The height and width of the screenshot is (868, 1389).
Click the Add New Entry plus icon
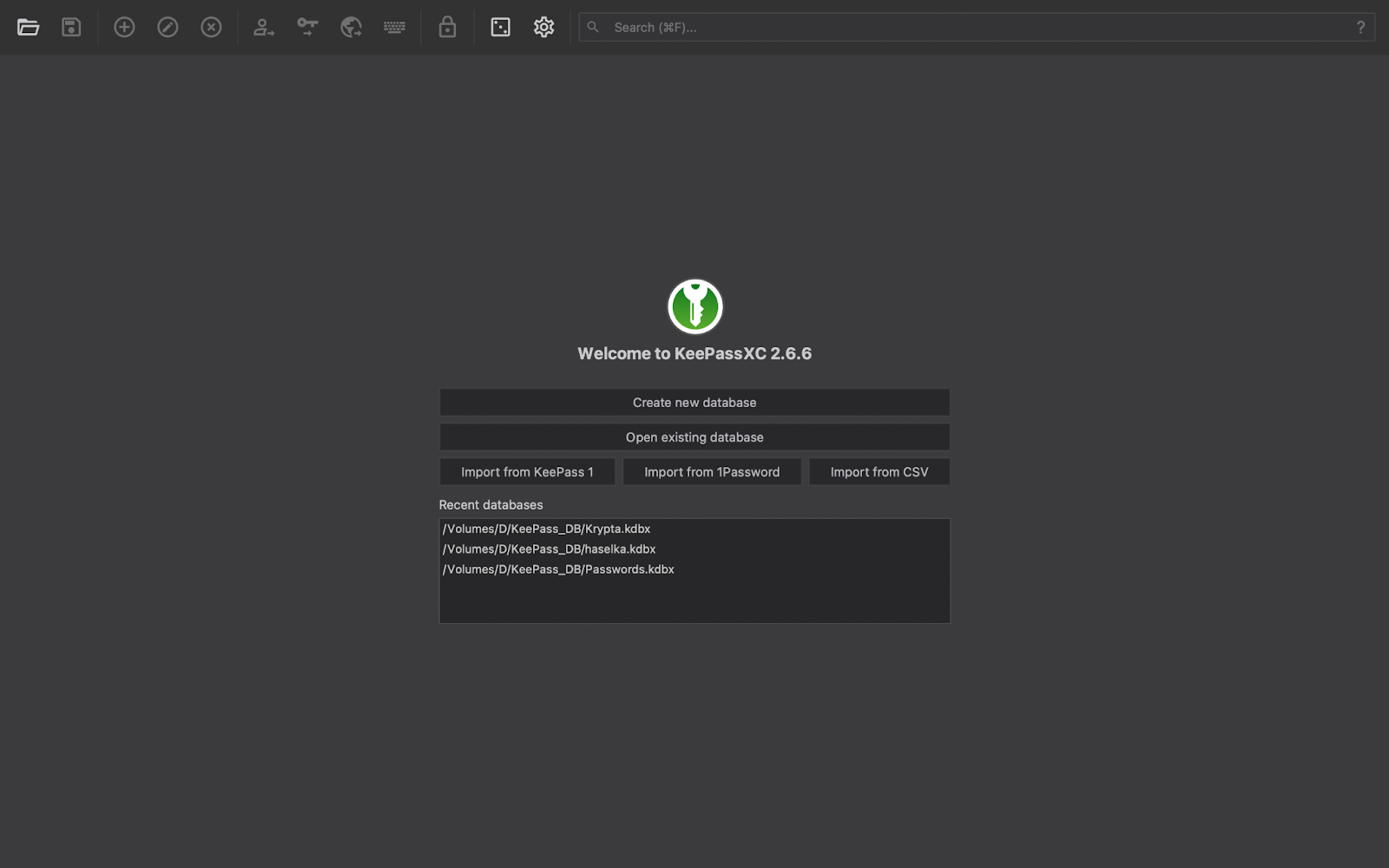tap(124, 27)
